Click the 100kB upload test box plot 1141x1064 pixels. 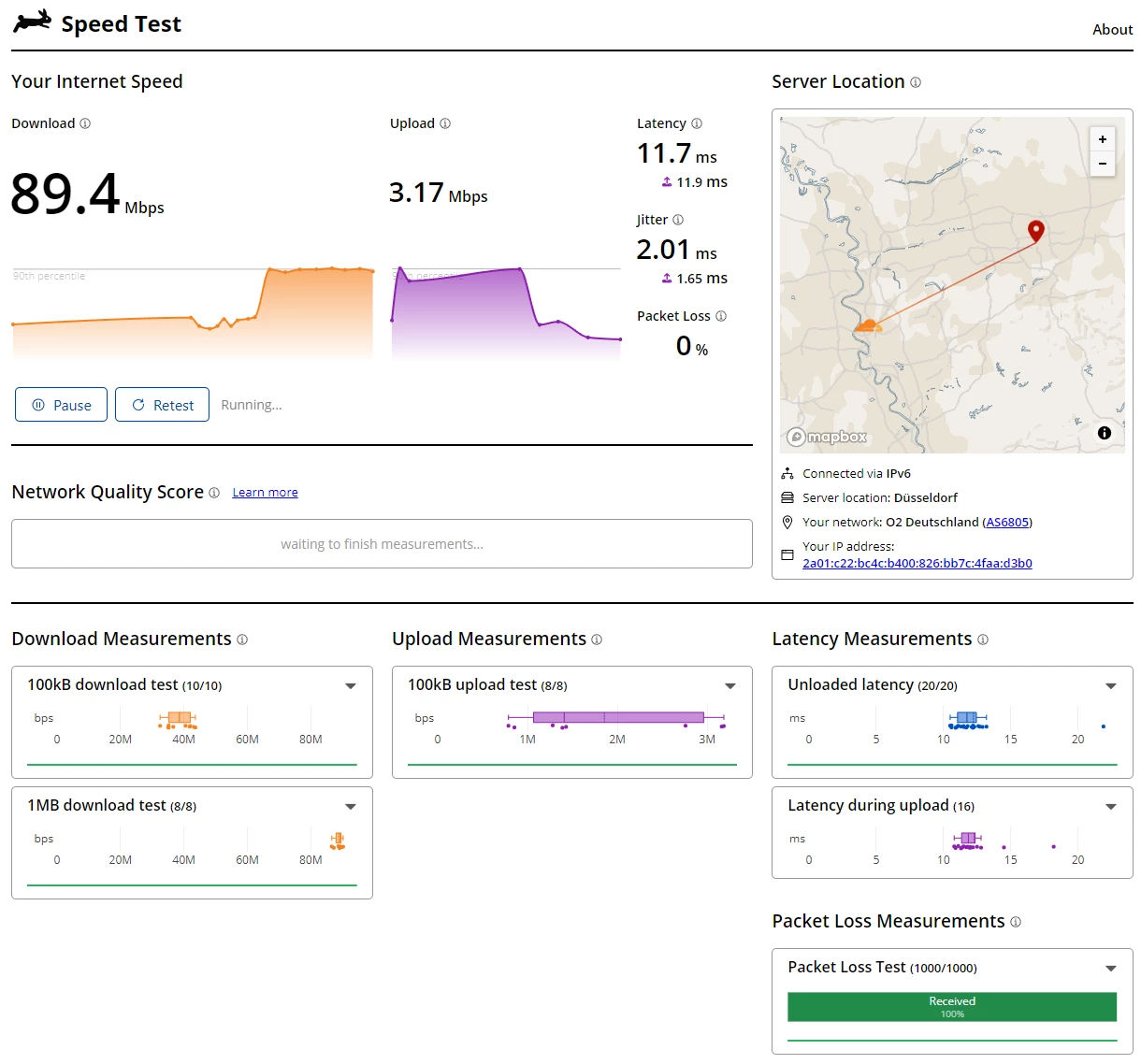tap(617, 718)
